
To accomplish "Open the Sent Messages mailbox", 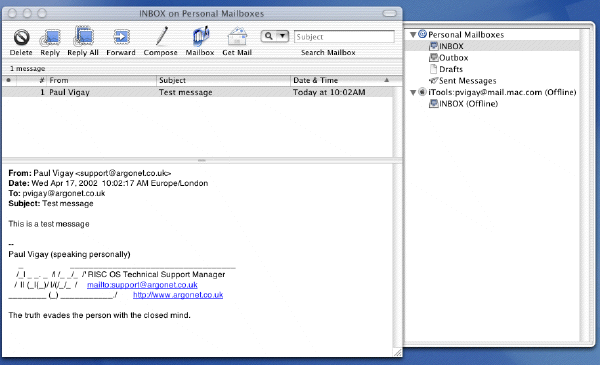I will click(x=467, y=81).
